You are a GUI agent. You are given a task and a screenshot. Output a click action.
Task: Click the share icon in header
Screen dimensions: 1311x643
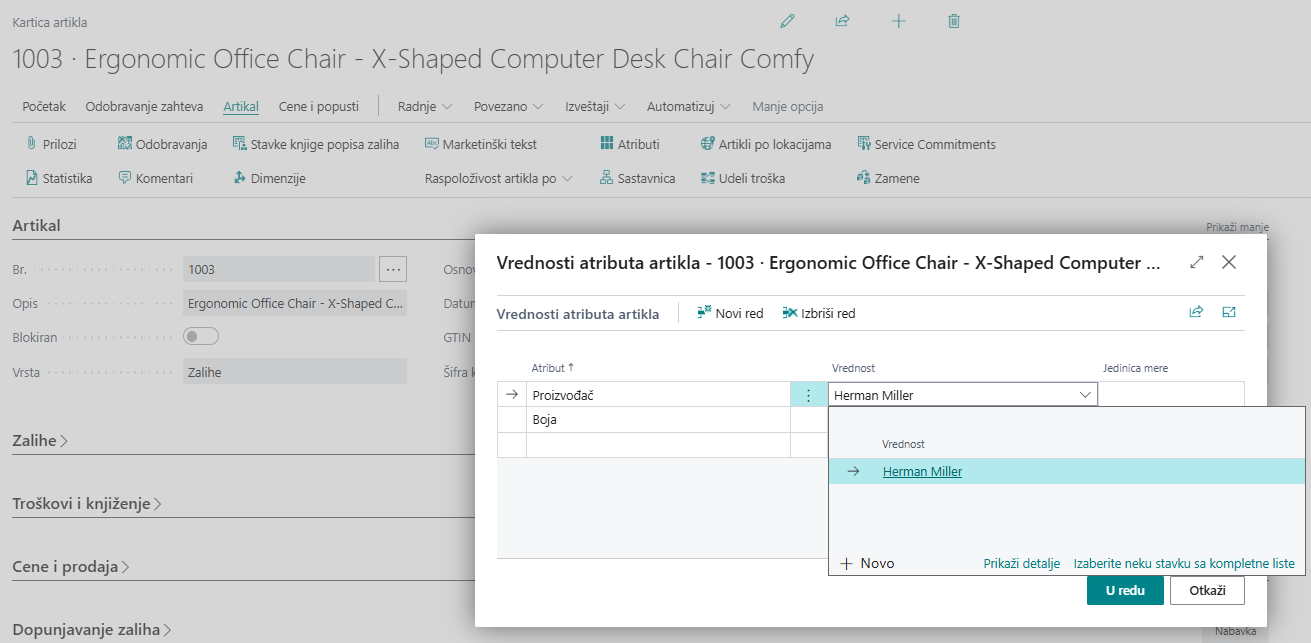pos(842,21)
